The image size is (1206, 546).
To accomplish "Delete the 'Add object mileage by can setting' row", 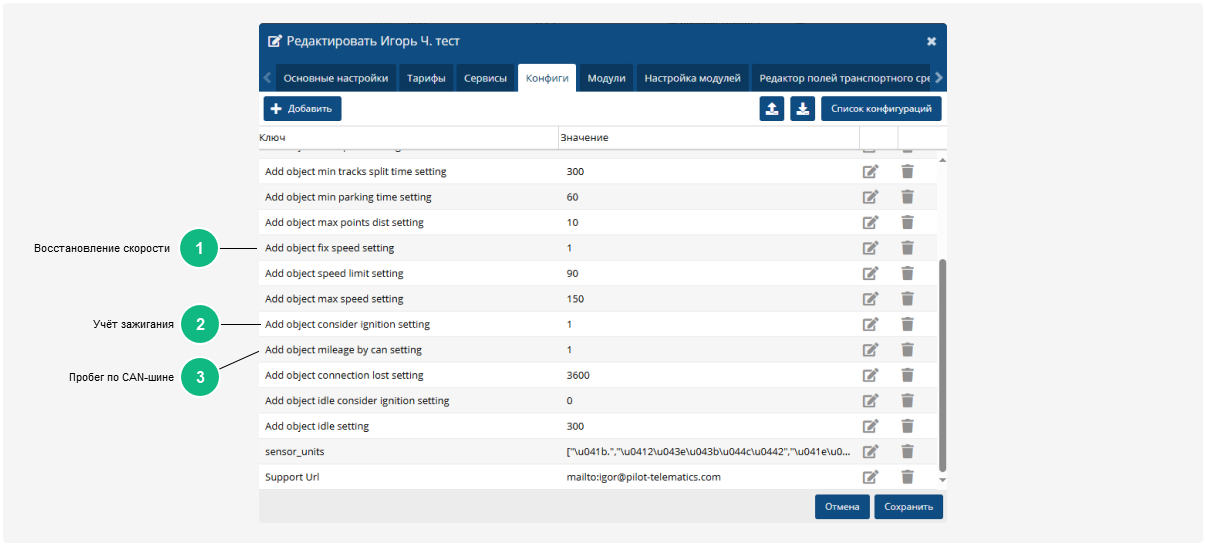I will coord(907,350).
